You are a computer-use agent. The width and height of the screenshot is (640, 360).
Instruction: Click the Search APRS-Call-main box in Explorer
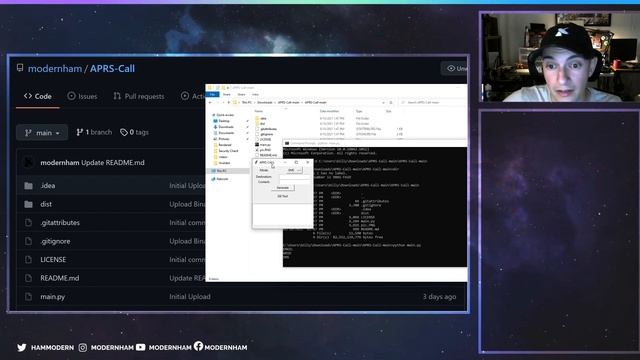(x=433, y=102)
